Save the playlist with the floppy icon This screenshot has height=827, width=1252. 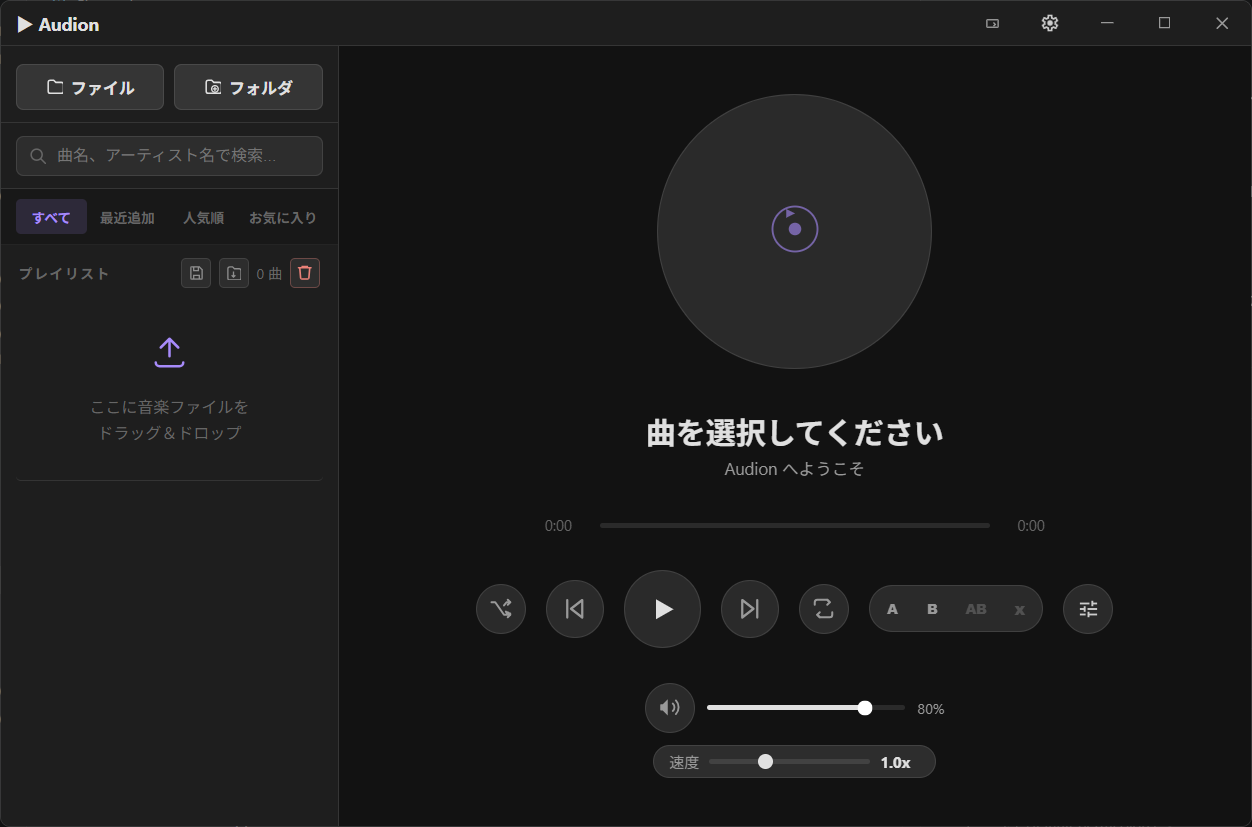tap(196, 273)
